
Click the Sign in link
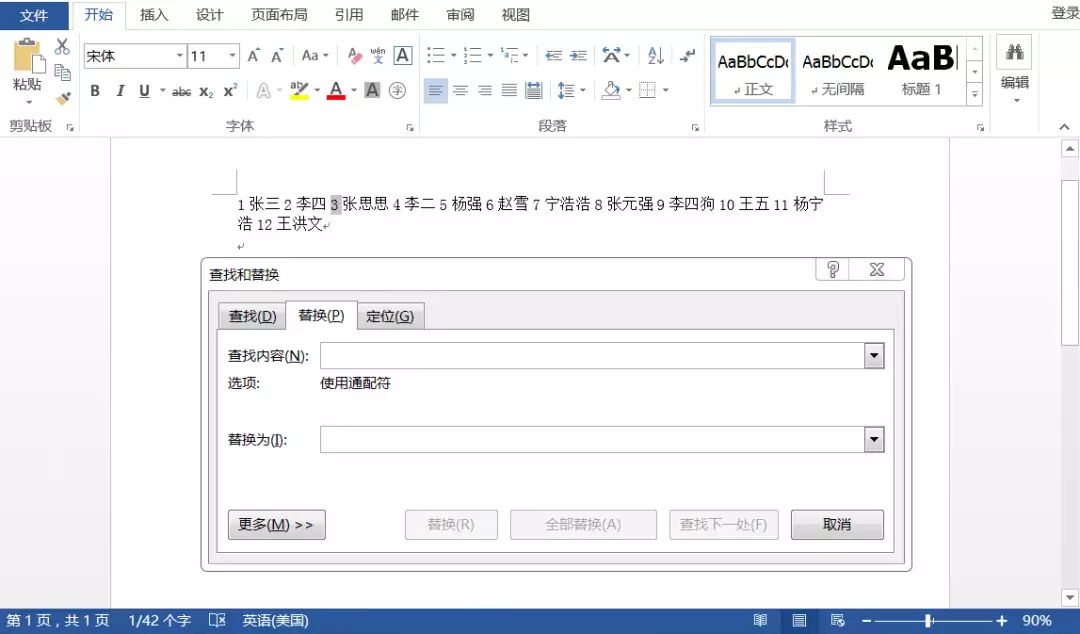click(1065, 13)
